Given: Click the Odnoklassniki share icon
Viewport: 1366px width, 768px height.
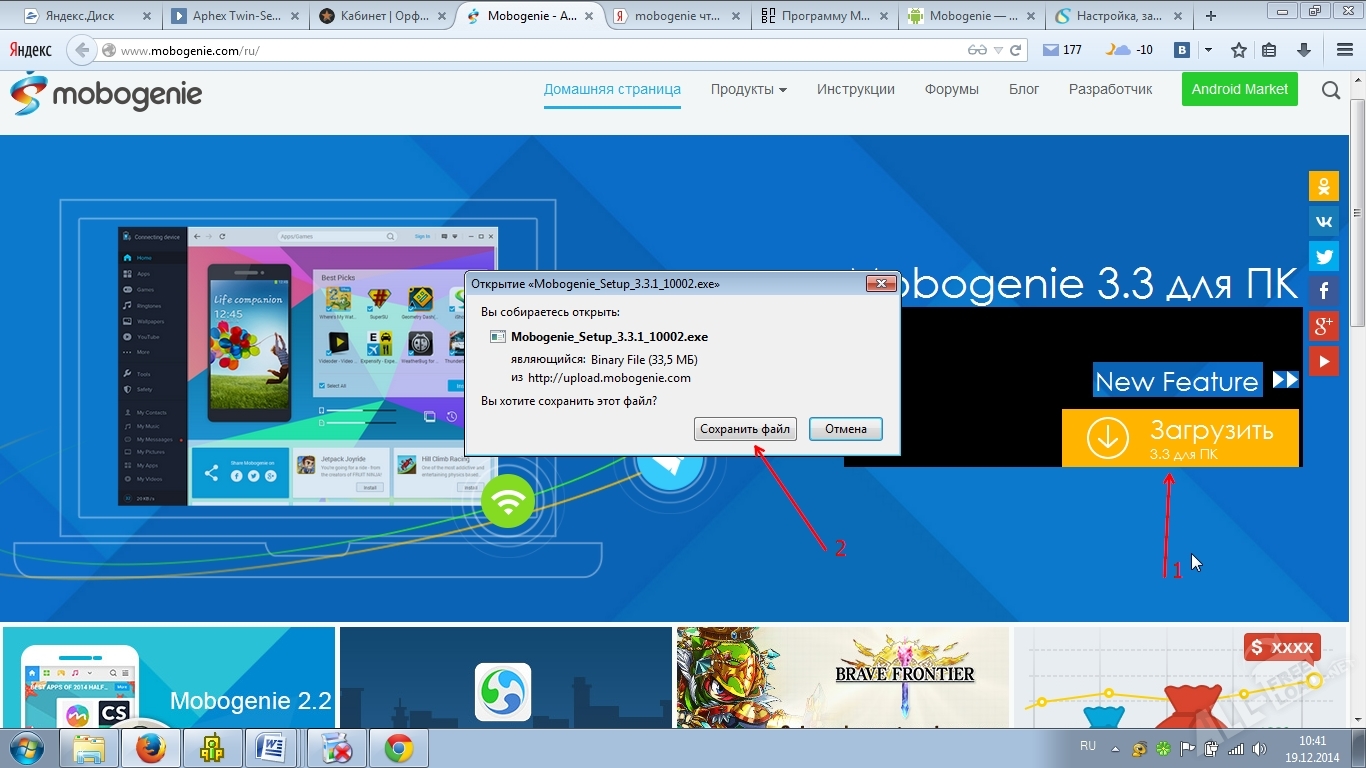Looking at the screenshot, I should point(1324,186).
